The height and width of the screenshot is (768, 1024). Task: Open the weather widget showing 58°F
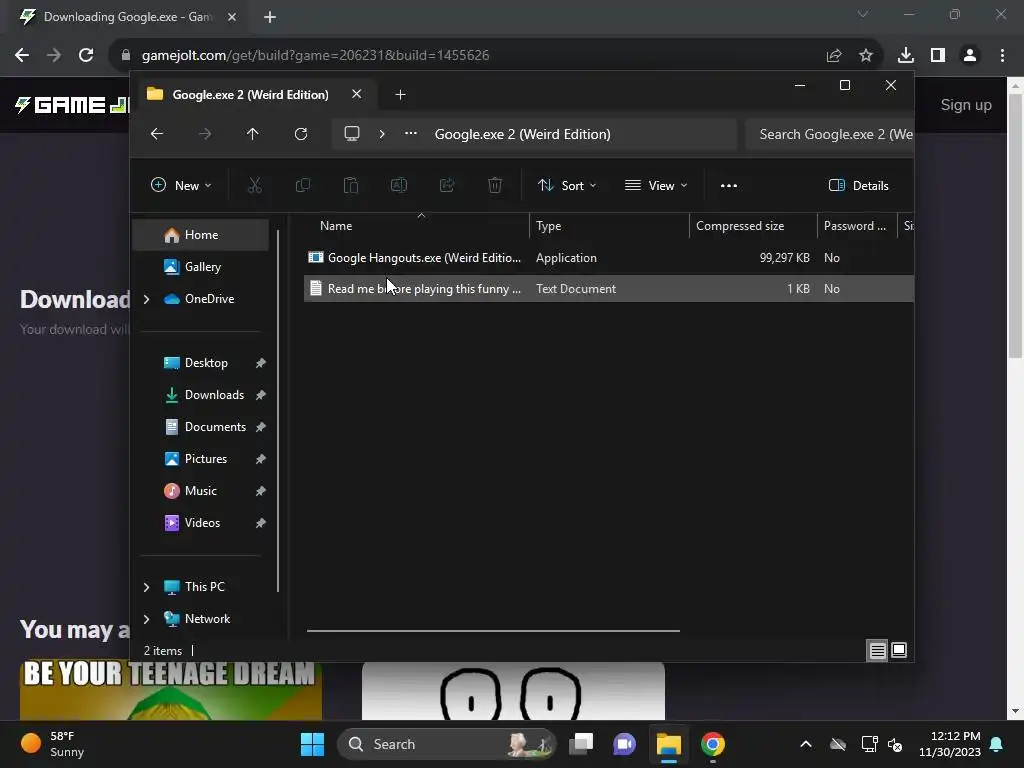[52, 744]
